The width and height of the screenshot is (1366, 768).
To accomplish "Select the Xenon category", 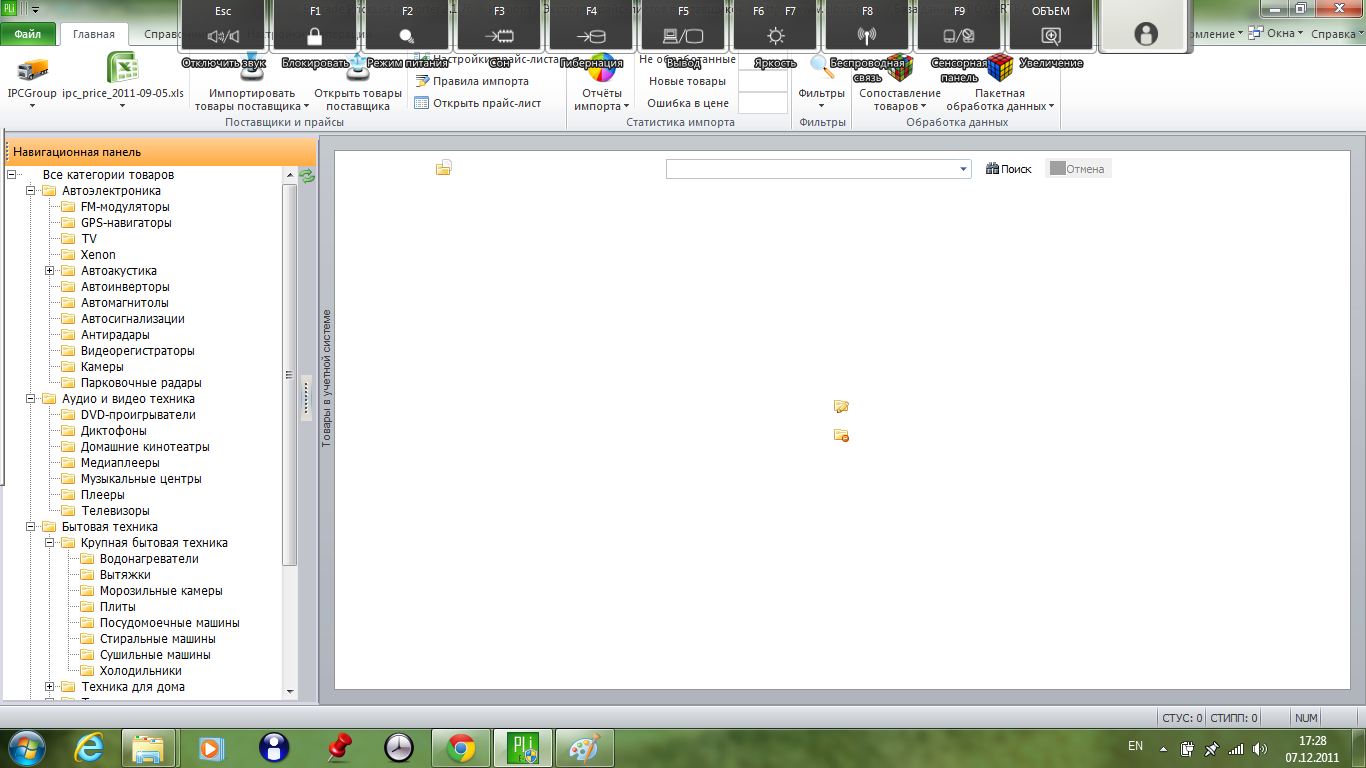I will (x=98, y=255).
